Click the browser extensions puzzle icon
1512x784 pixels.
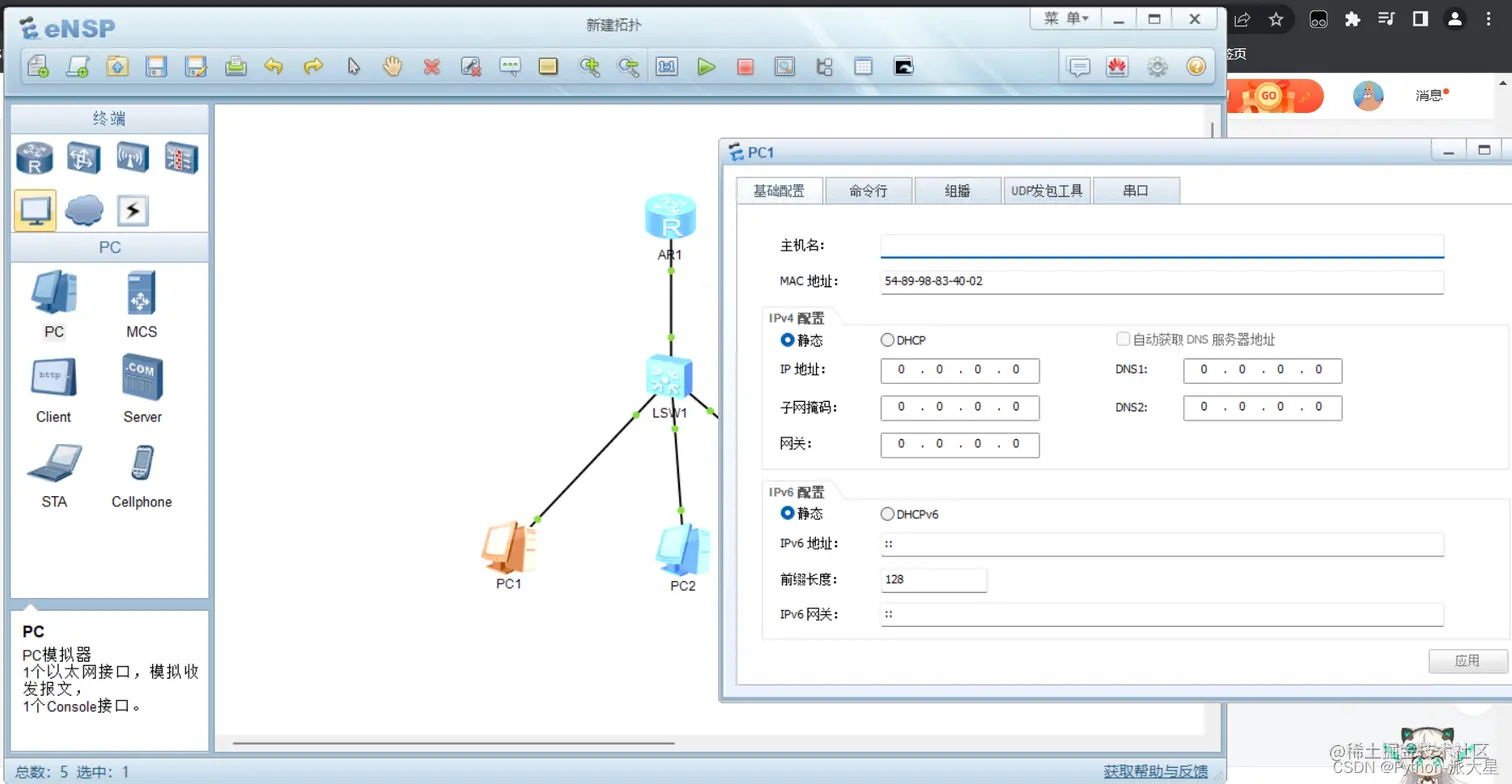coord(1352,19)
